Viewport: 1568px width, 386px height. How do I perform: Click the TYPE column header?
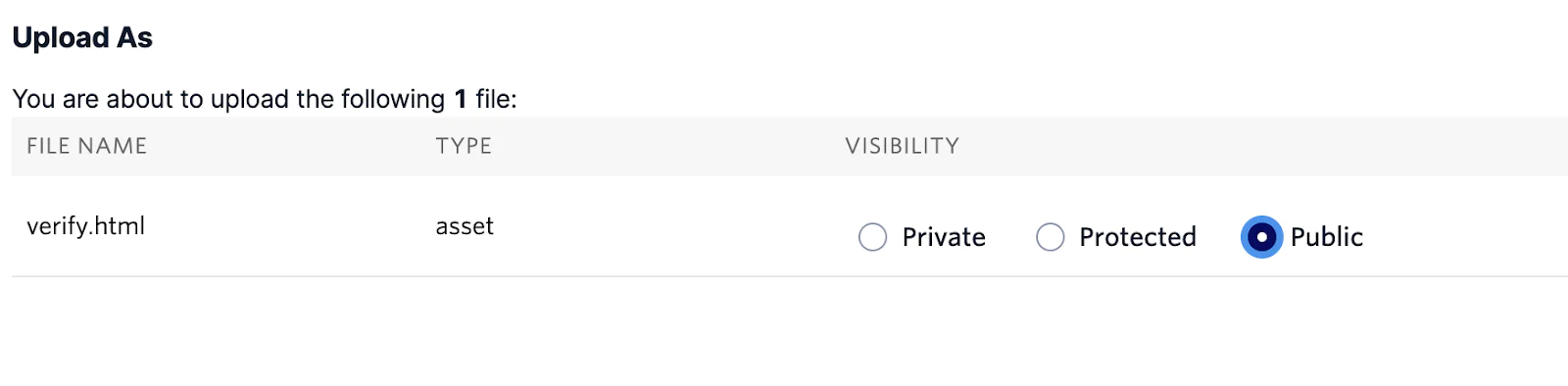tap(464, 146)
